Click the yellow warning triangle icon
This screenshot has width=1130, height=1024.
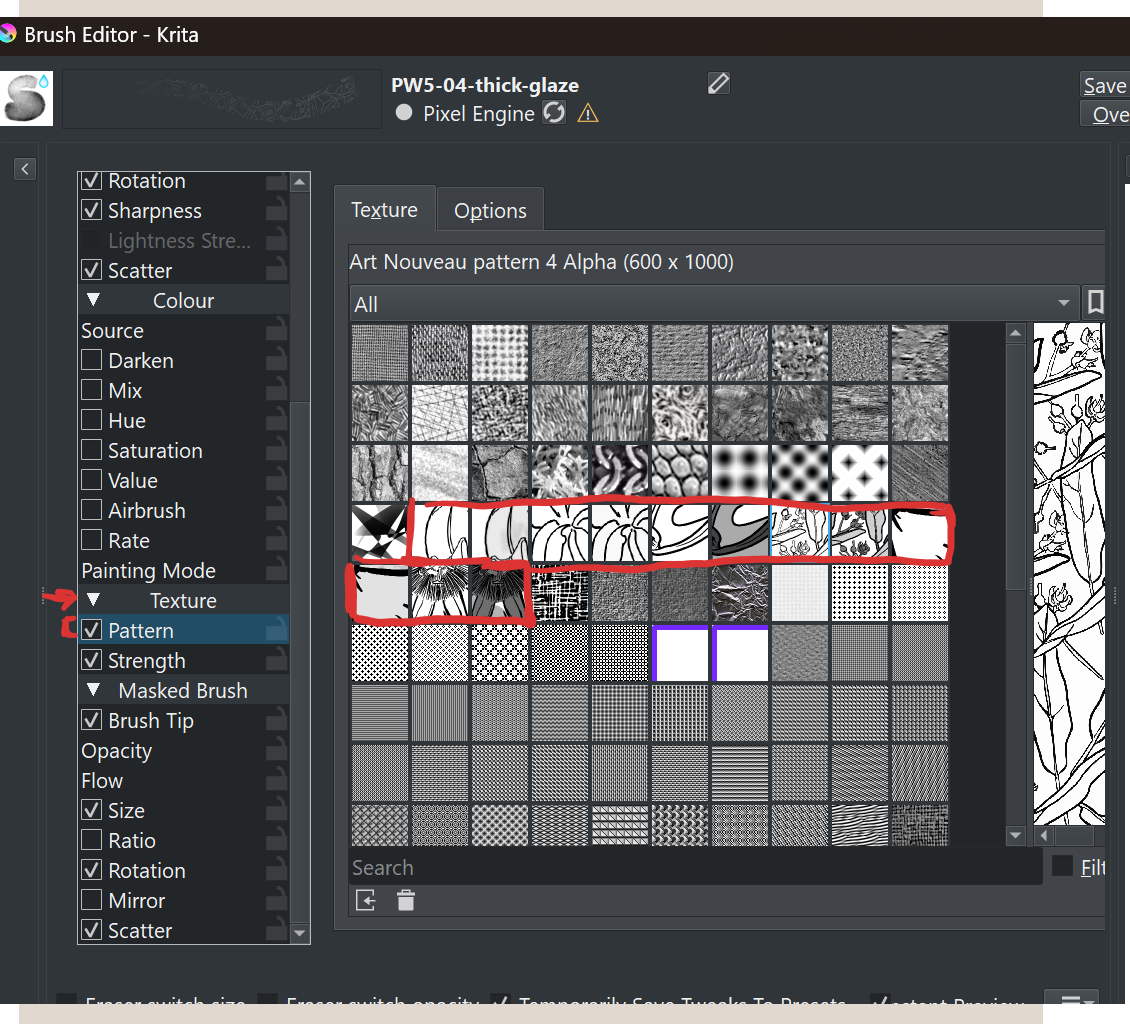(x=588, y=113)
